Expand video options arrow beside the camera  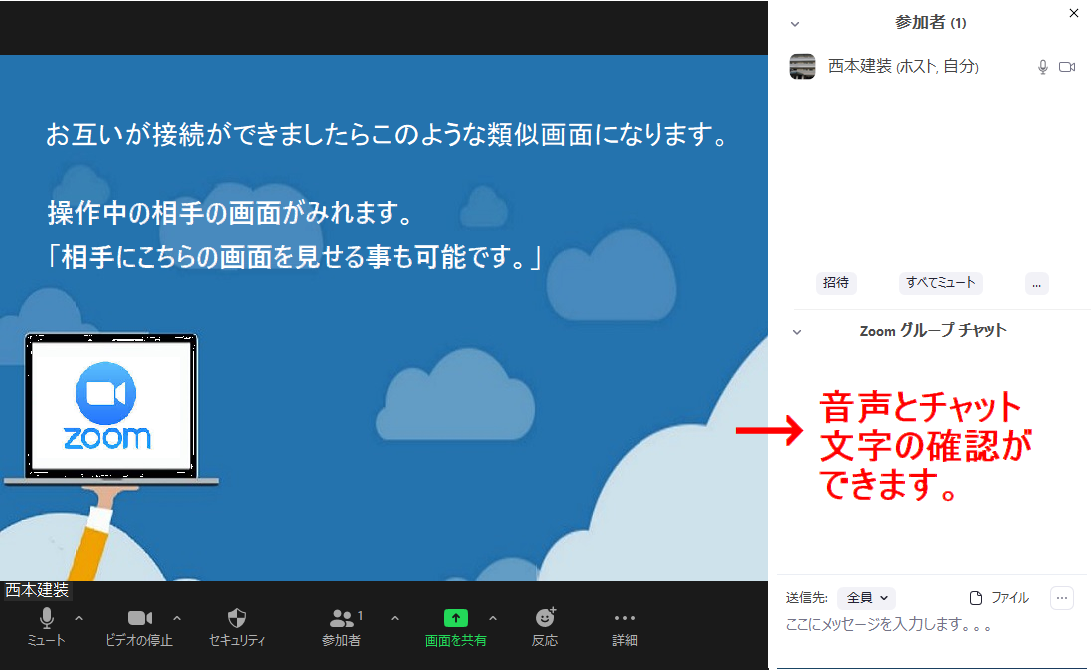pos(177,618)
